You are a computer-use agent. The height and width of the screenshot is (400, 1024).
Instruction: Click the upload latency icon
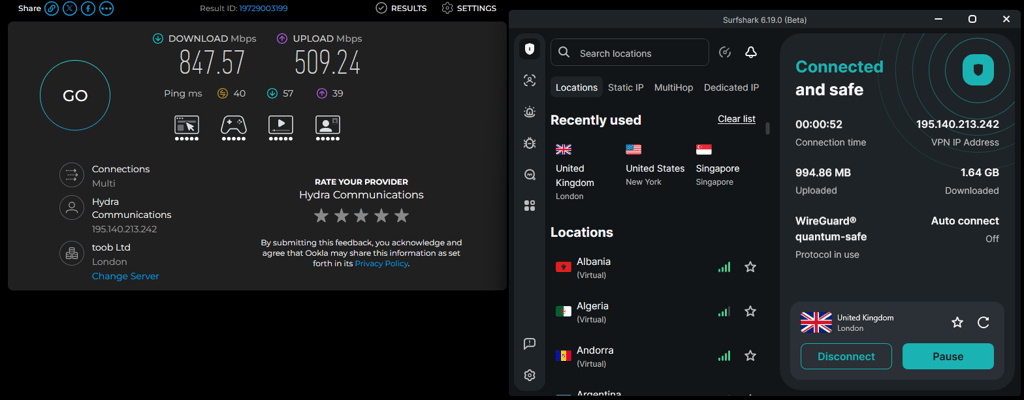pos(321,93)
